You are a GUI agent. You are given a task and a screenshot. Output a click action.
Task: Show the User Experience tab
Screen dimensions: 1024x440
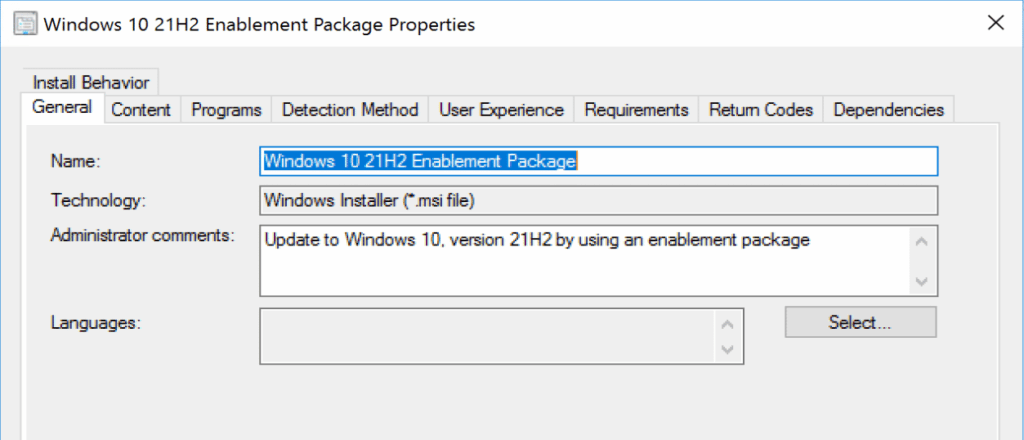click(x=501, y=110)
